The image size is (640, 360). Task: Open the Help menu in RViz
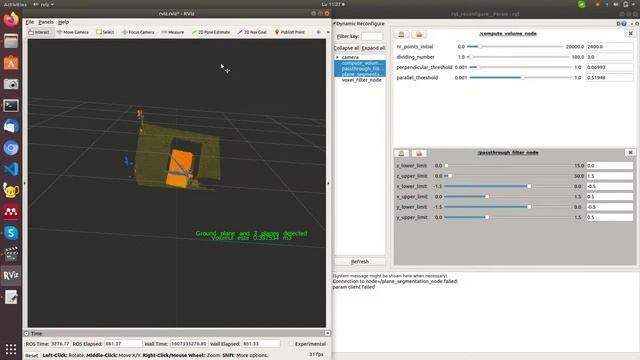pos(63,22)
